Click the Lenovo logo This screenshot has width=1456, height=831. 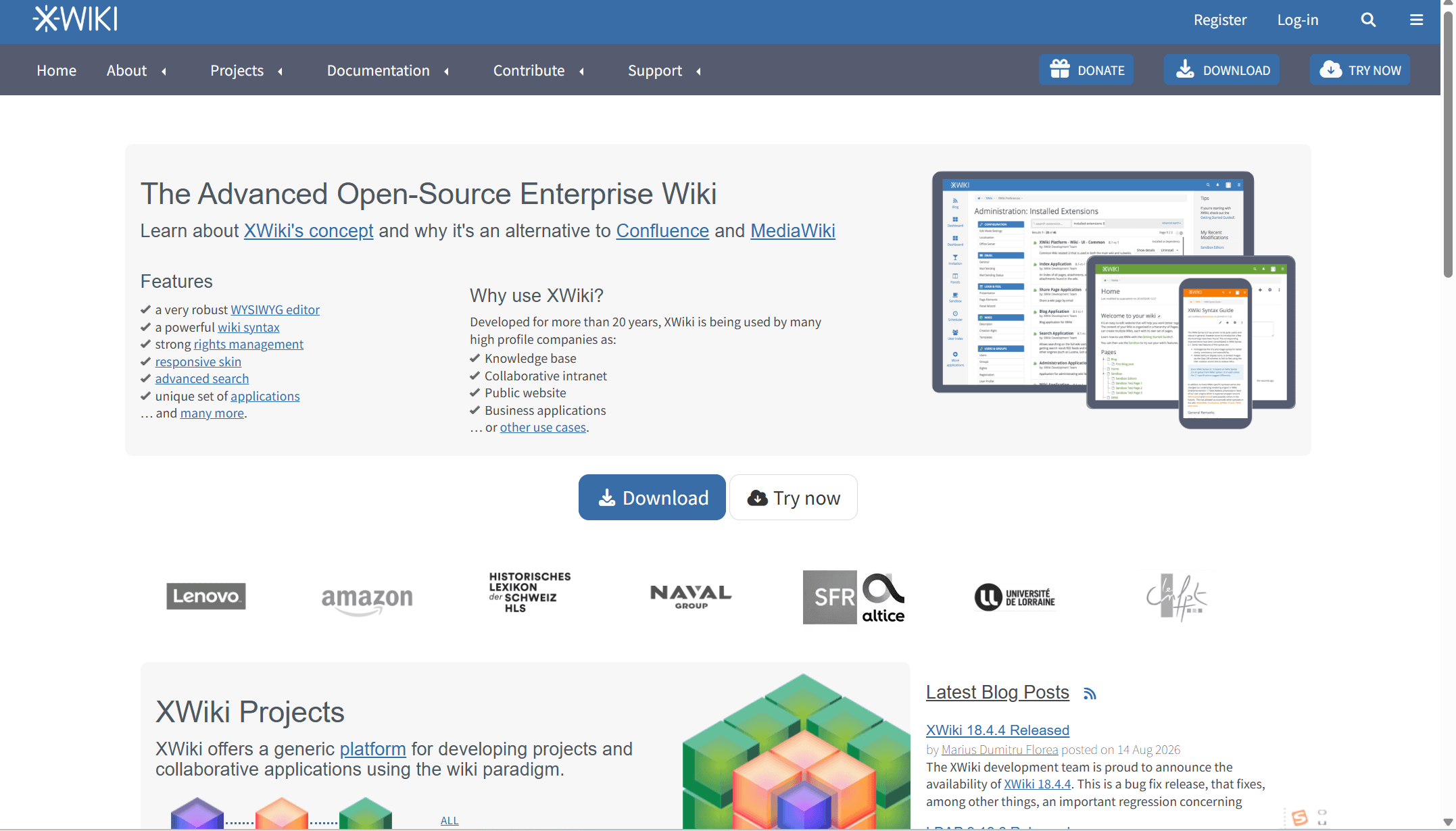206,596
